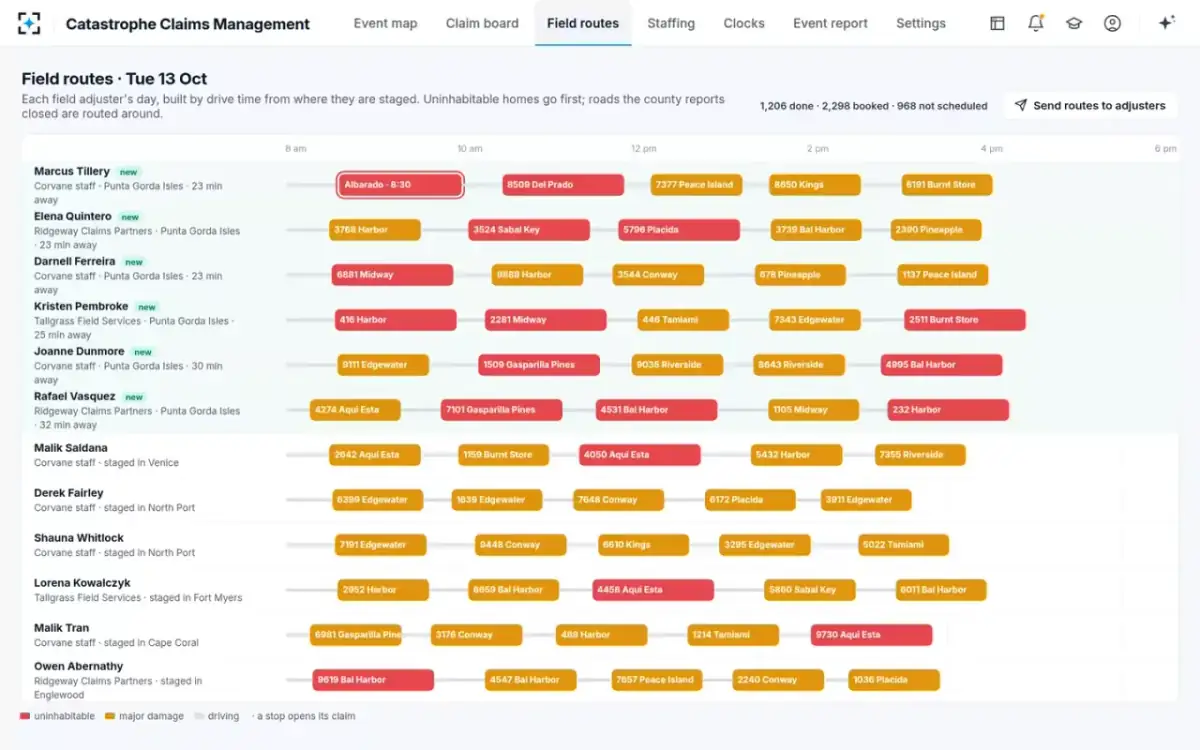
Task: Click the Kristen Pembroke adjuster name
Action: [x=81, y=306]
